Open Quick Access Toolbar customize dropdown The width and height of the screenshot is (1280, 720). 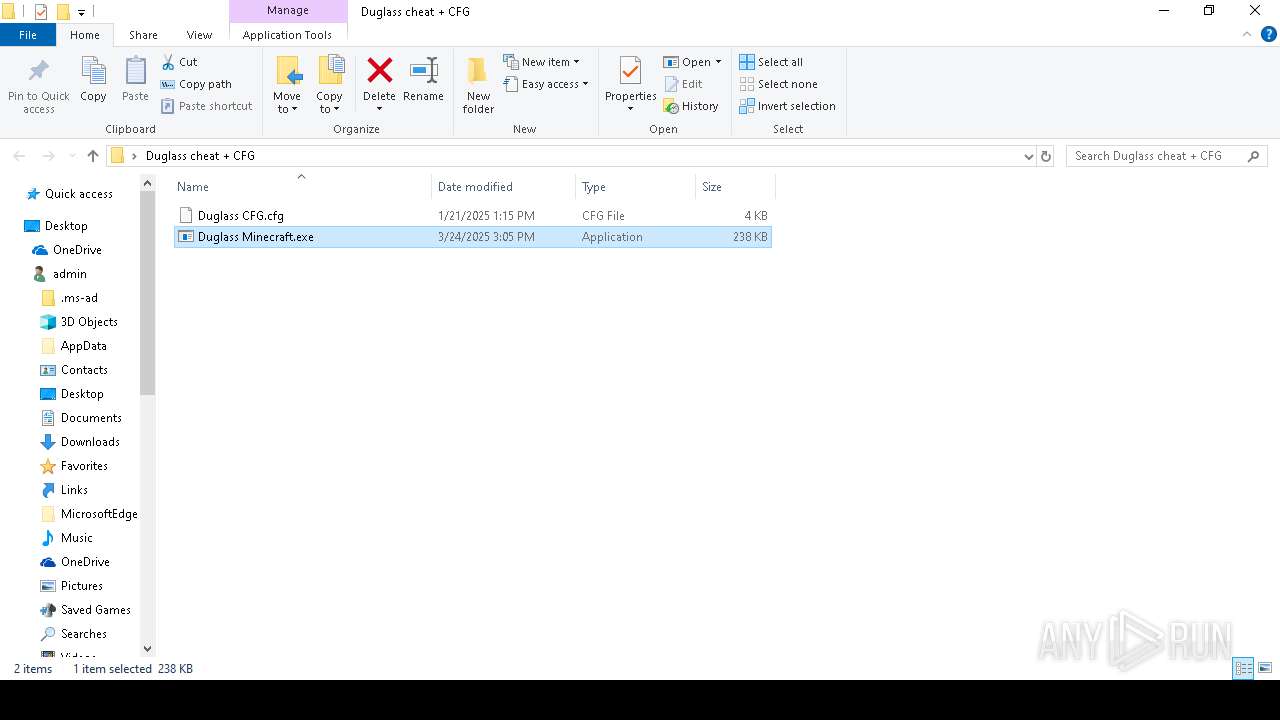point(81,12)
